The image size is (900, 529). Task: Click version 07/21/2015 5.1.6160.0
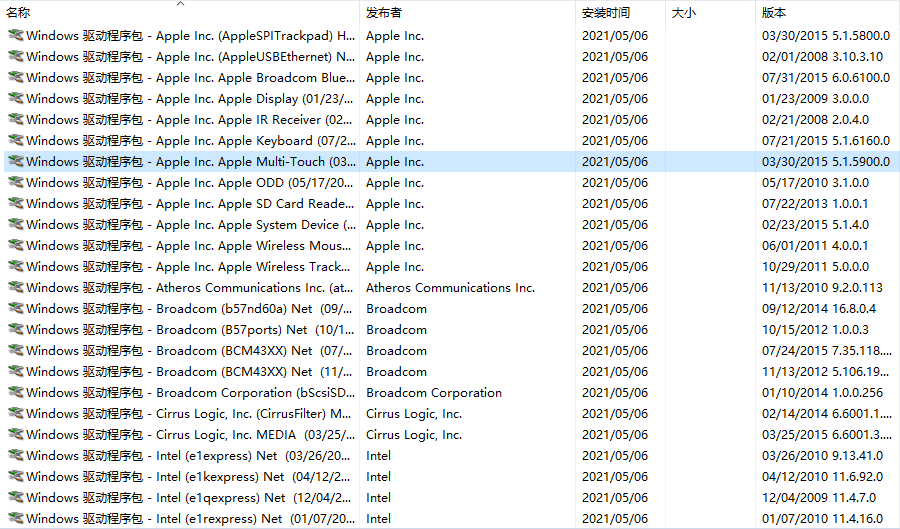[826, 141]
